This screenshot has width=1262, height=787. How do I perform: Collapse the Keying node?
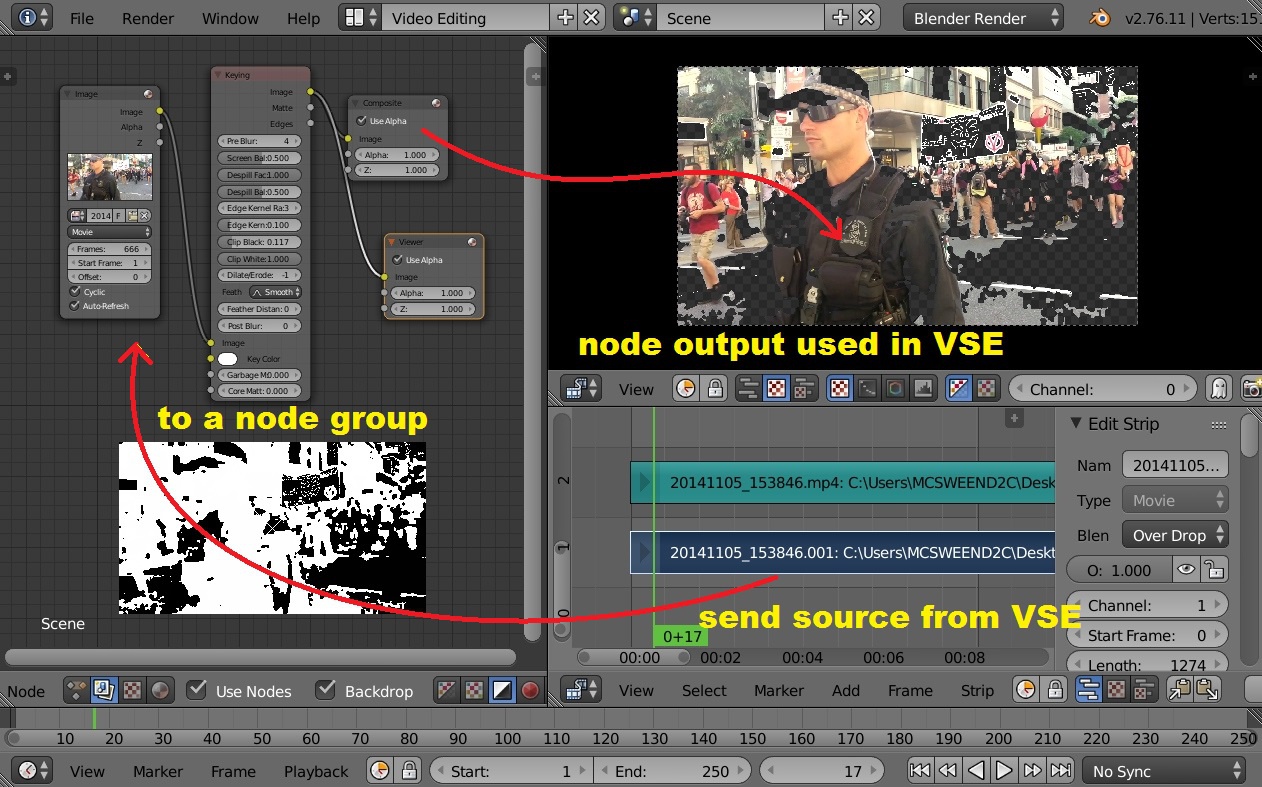[x=218, y=75]
